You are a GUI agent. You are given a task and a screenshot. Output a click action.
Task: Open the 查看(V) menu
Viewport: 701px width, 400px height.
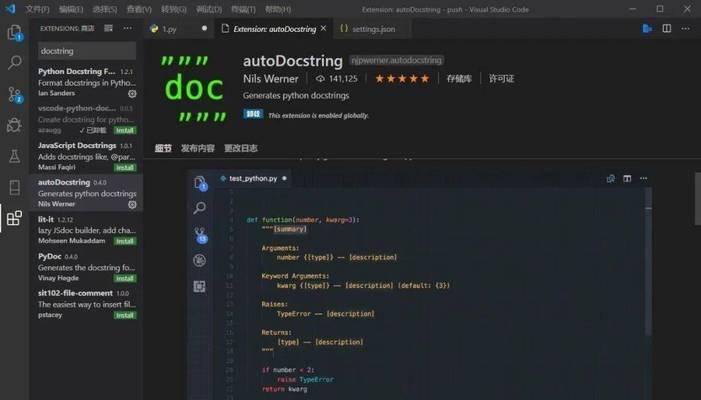click(139, 9)
